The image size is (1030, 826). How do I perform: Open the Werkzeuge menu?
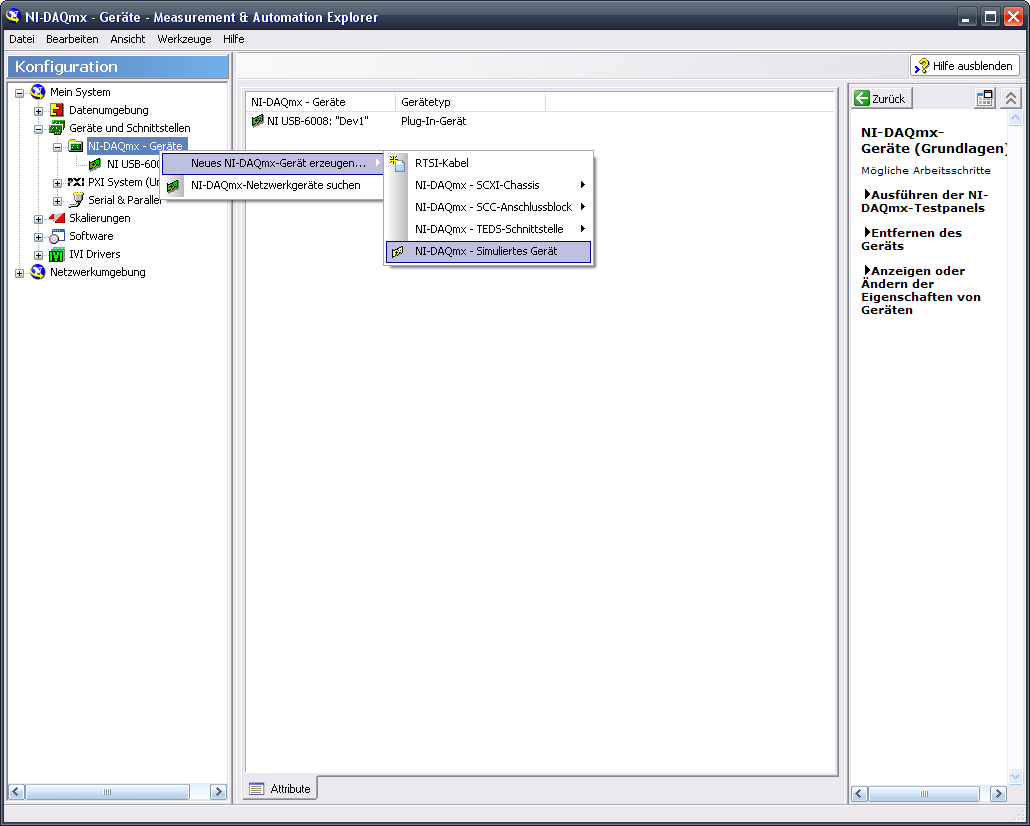(x=184, y=39)
